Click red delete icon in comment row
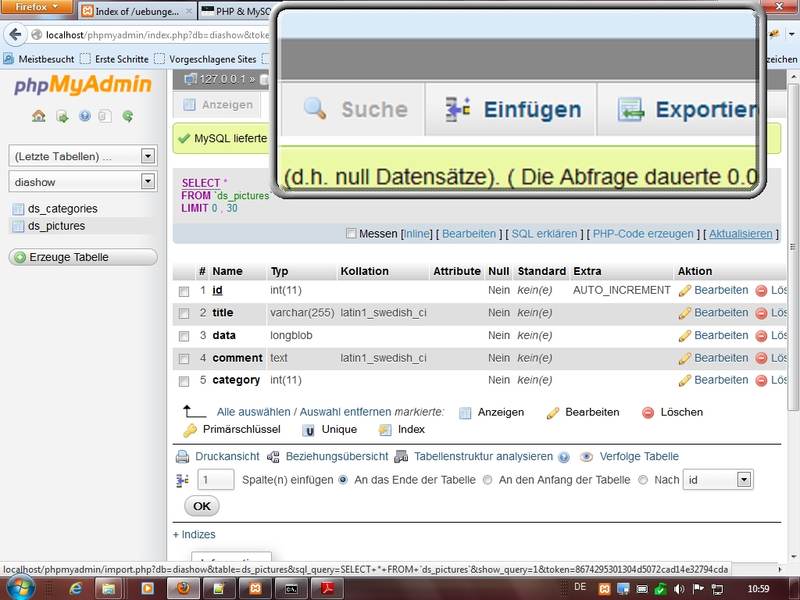The width and height of the screenshot is (800, 600). pos(761,359)
